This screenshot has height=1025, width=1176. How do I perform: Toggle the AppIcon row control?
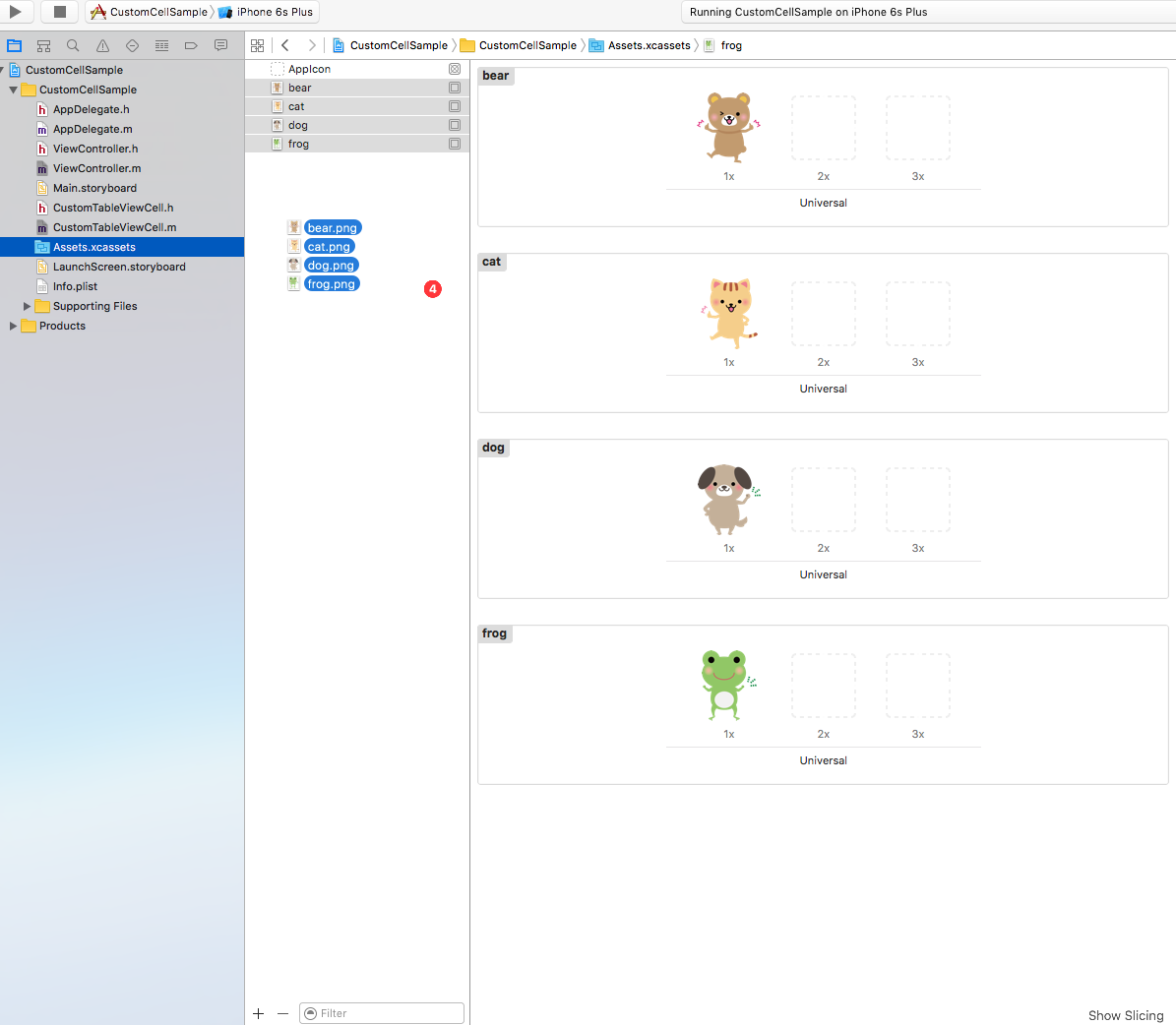(454, 69)
